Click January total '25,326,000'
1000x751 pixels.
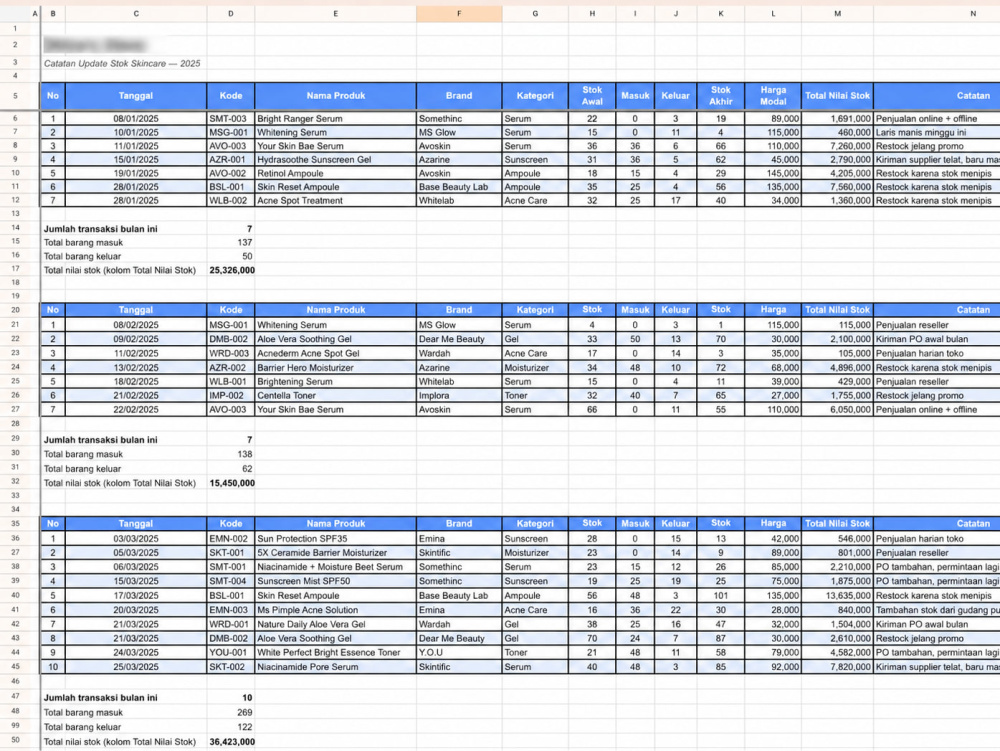[x=232, y=270]
